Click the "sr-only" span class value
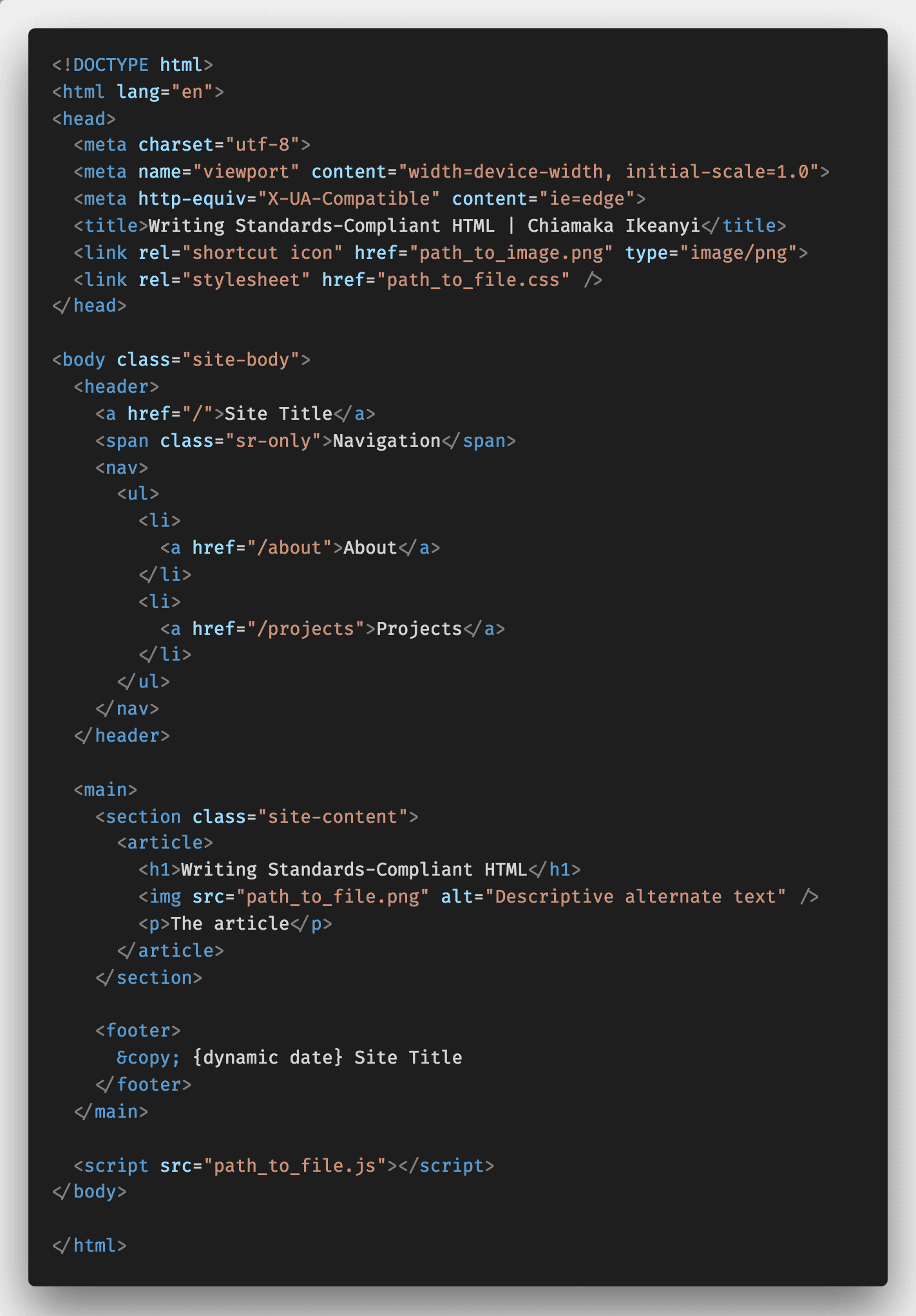The image size is (916, 1316). point(273,441)
